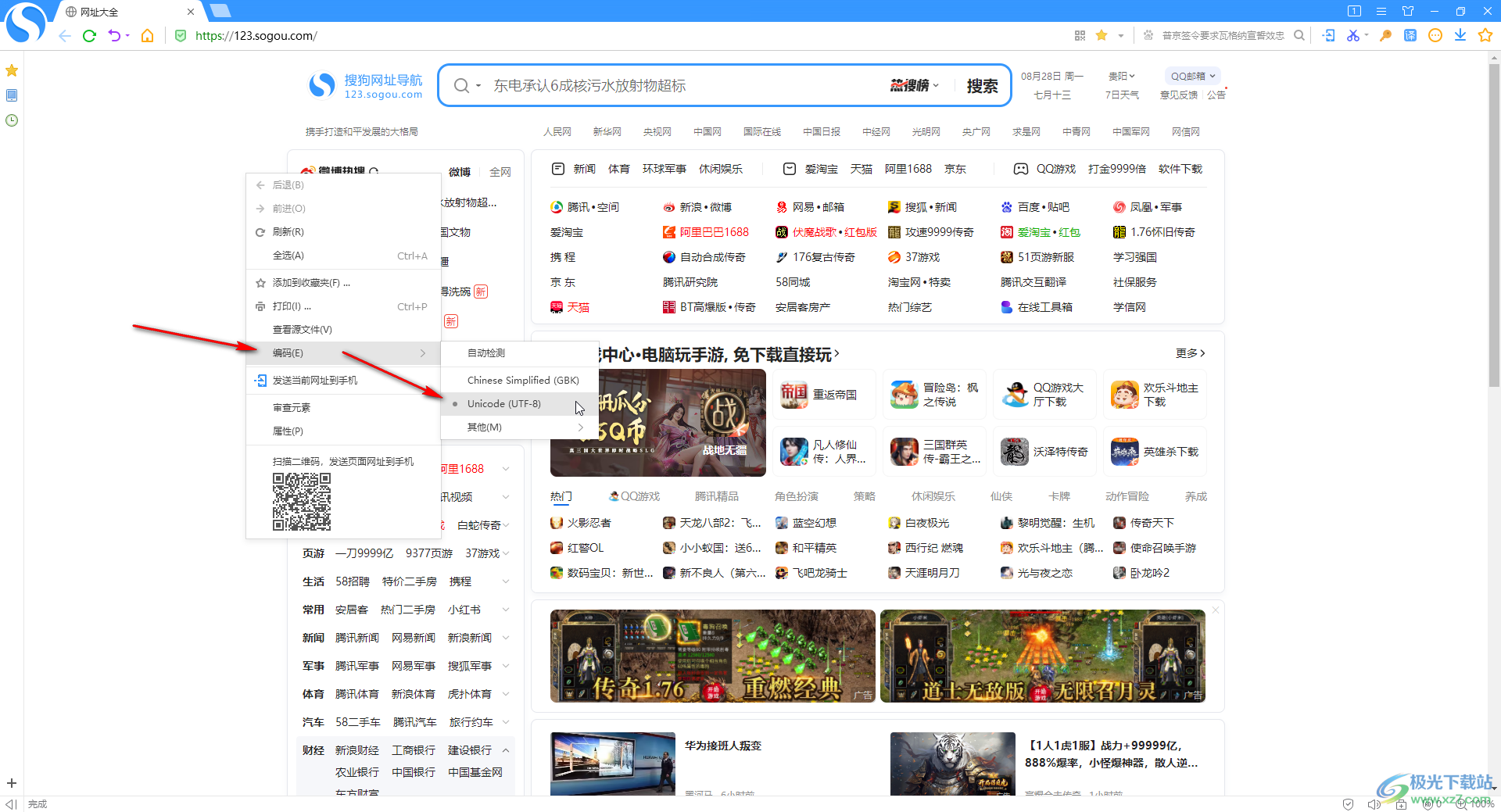Open 编码(E) context menu item
The height and width of the screenshot is (812, 1501).
pos(343,353)
